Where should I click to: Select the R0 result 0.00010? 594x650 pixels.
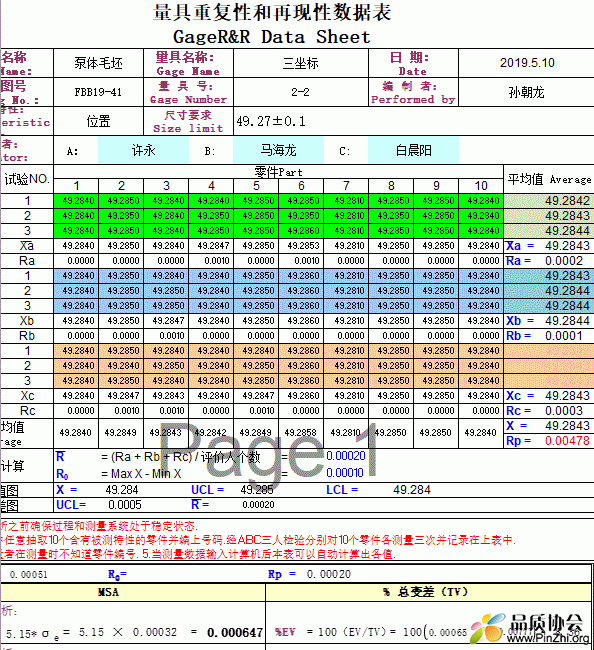345,473
